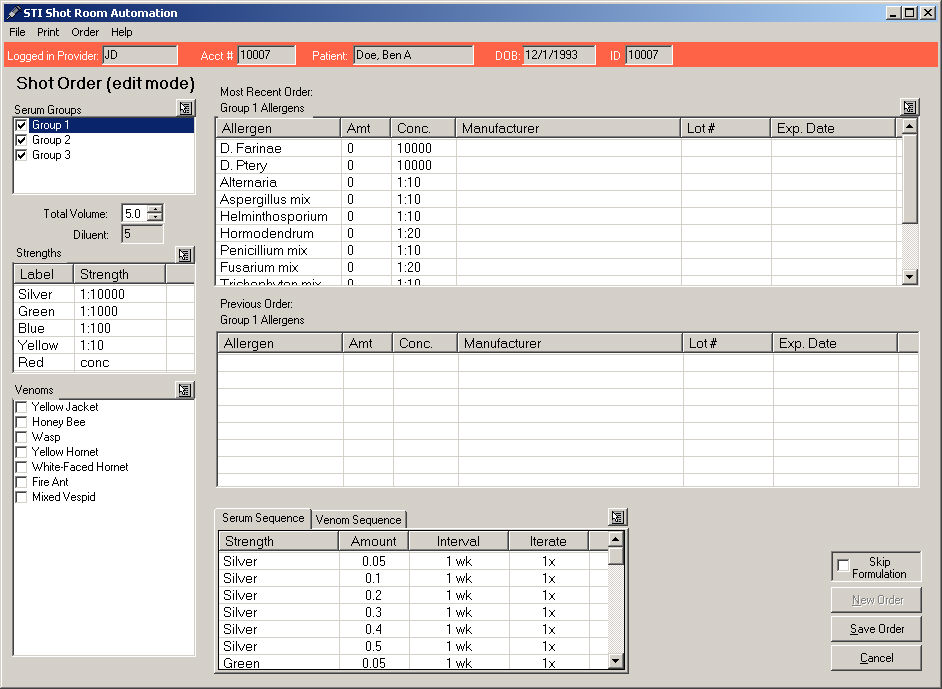This screenshot has height=689, width=942.
Task: Click the New Order button
Action: point(877,599)
